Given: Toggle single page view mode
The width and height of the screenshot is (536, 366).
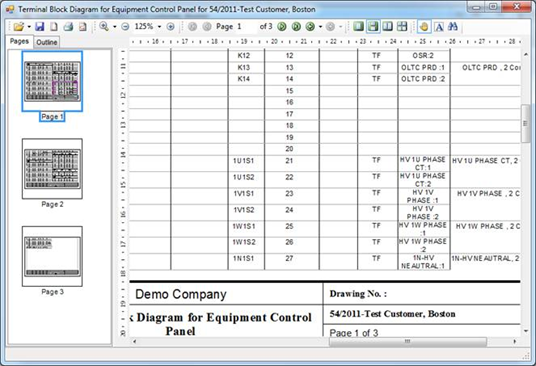Looking at the screenshot, I should click(x=358, y=26).
